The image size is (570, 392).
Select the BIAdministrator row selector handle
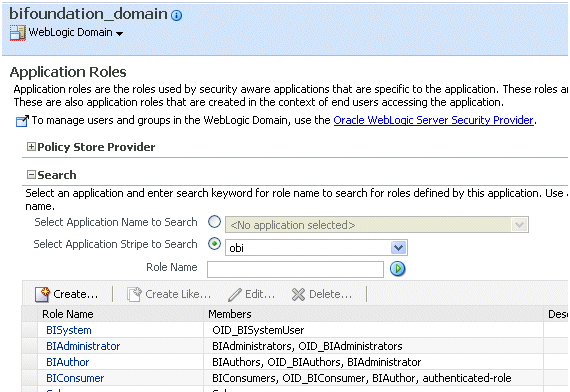(29, 346)
